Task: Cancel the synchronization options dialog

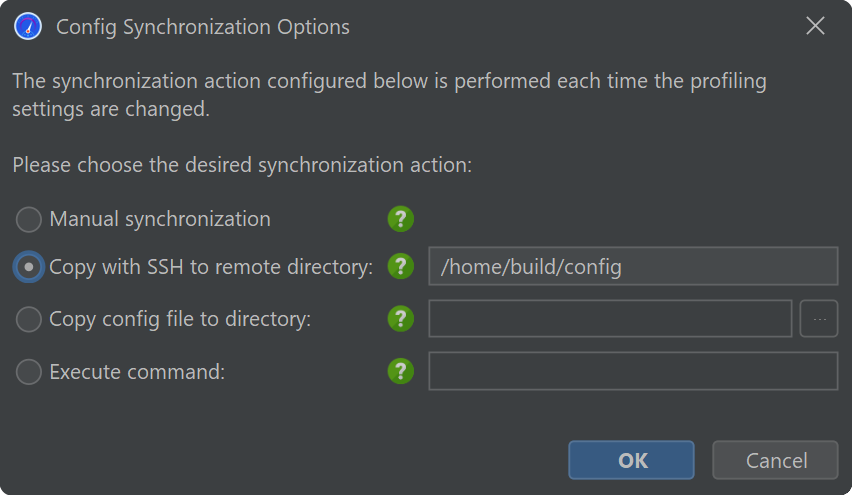Action: 775,460
